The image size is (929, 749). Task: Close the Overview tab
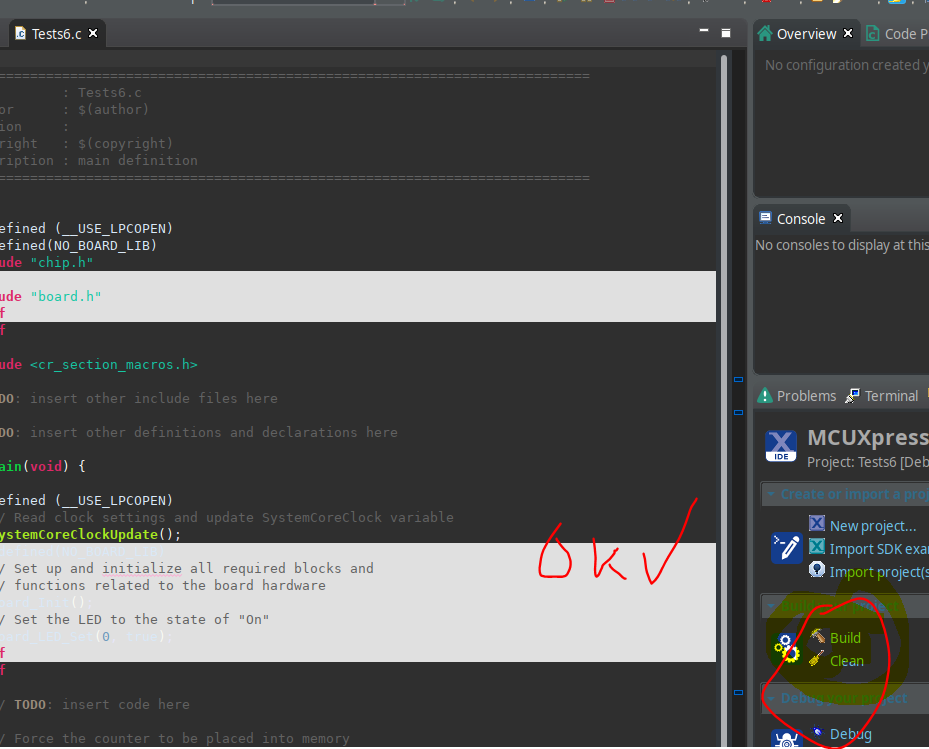tap(848, 33)
